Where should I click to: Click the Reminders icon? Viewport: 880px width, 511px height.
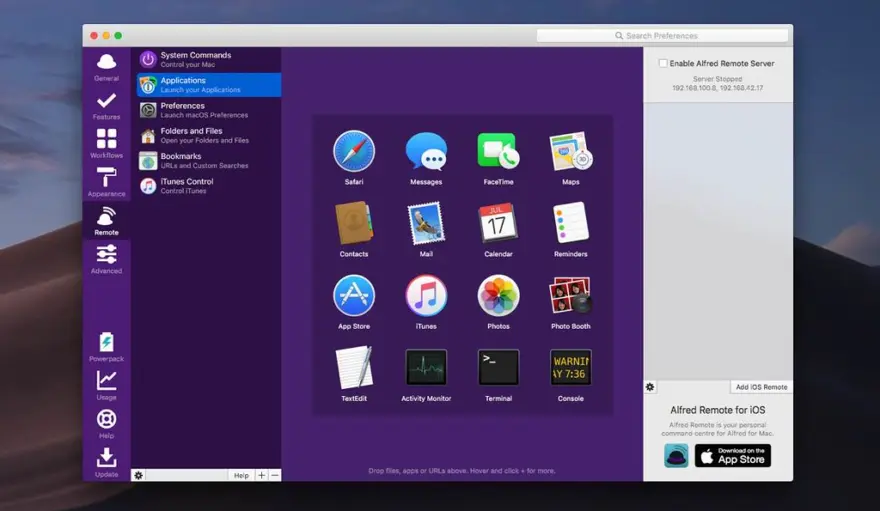point(570,223)
